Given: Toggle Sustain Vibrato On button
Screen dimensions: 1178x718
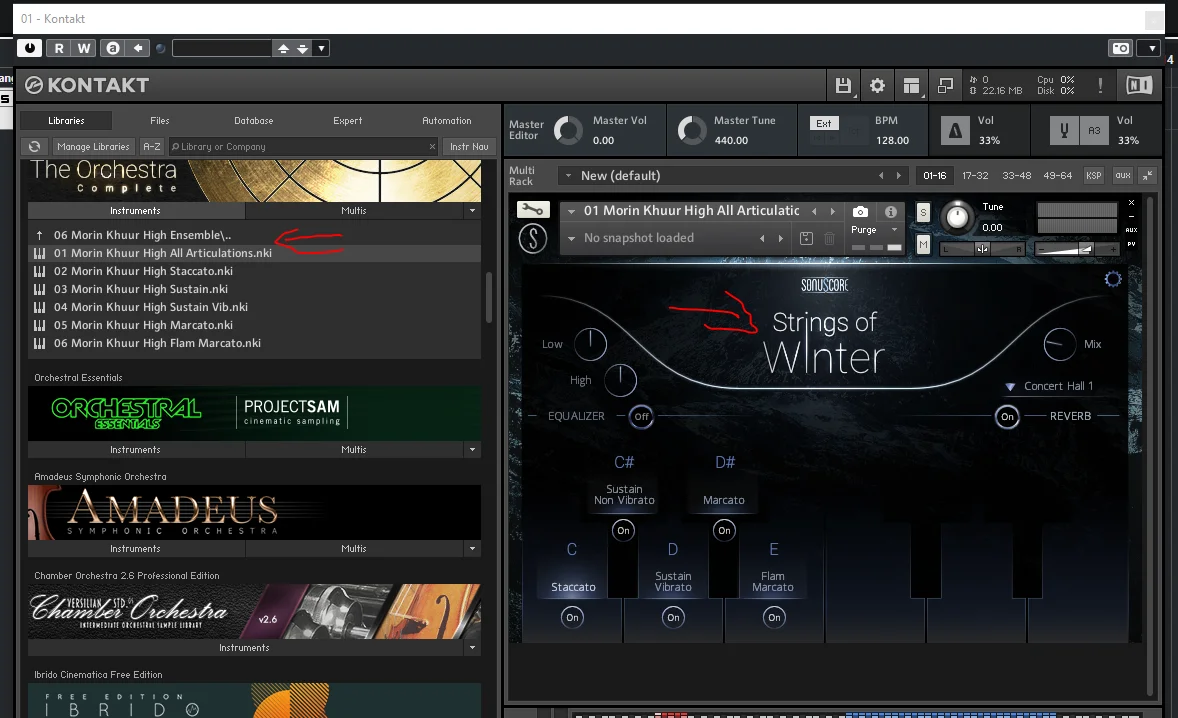Looking at the screenshot, I should [673, 617].
